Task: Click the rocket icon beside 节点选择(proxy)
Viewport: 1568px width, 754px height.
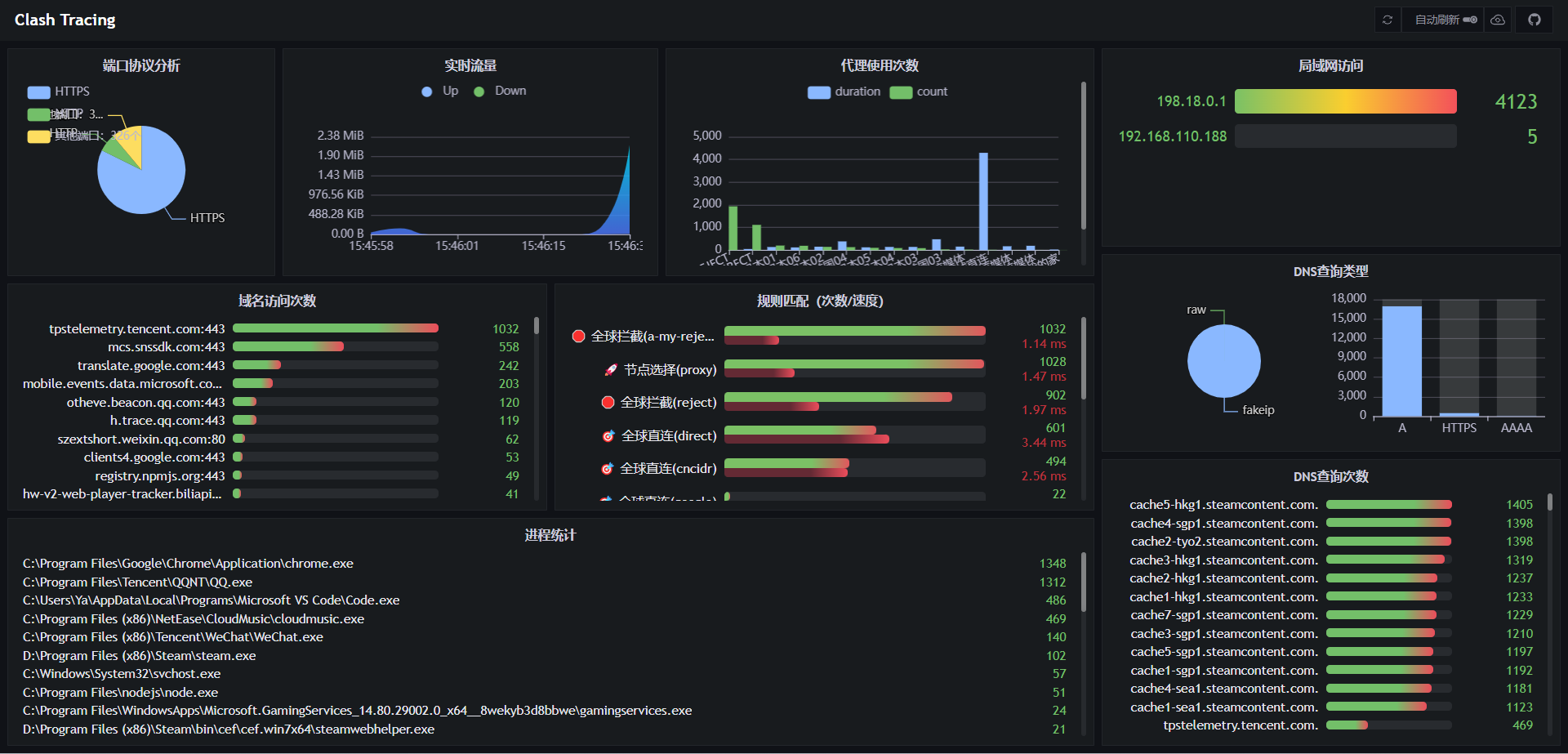Action: [611, 370]
